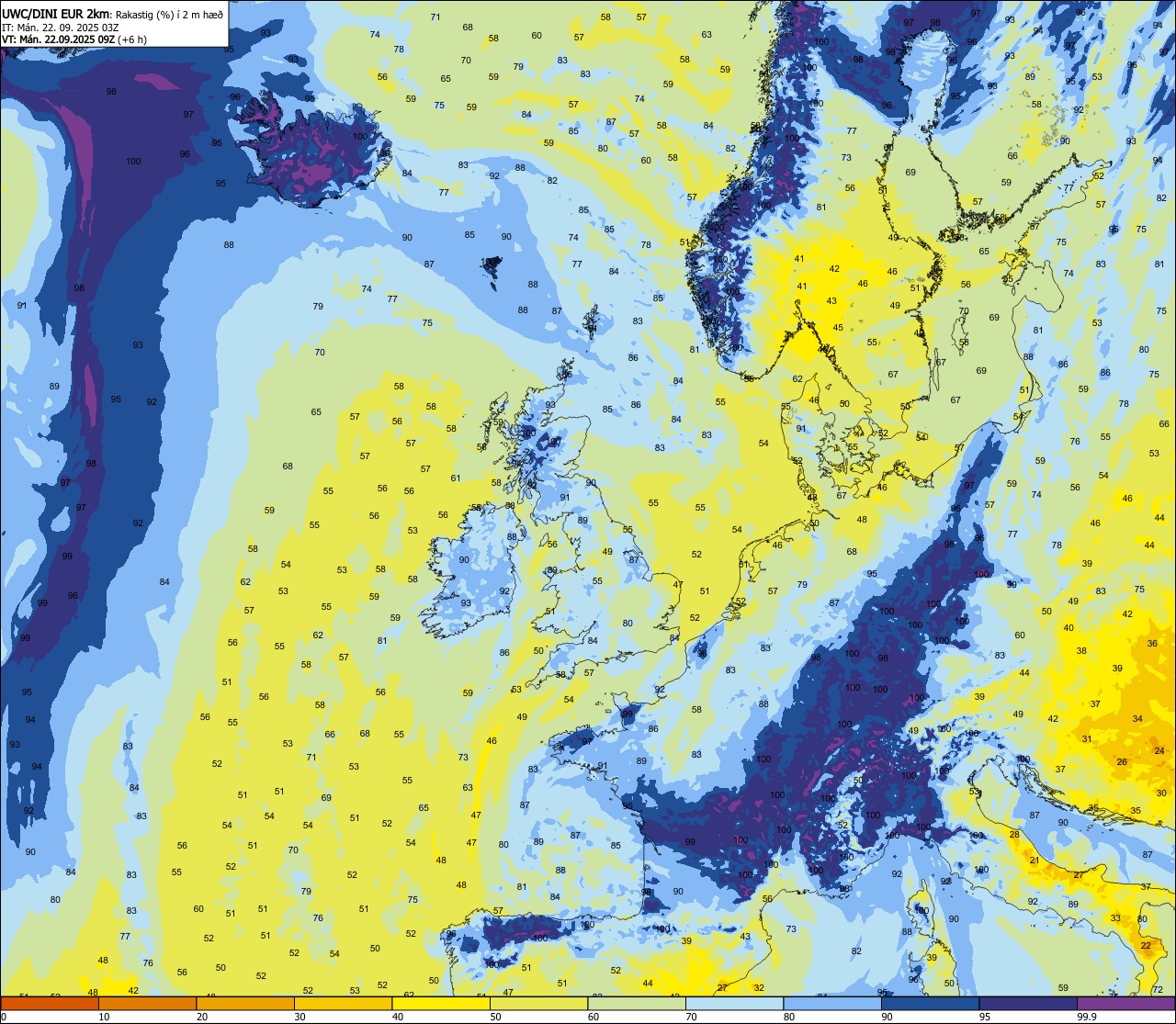Screen dimensions: 1176x1024
Task: Click the legend color between 20 and 30
Action: click(245, 1004)
